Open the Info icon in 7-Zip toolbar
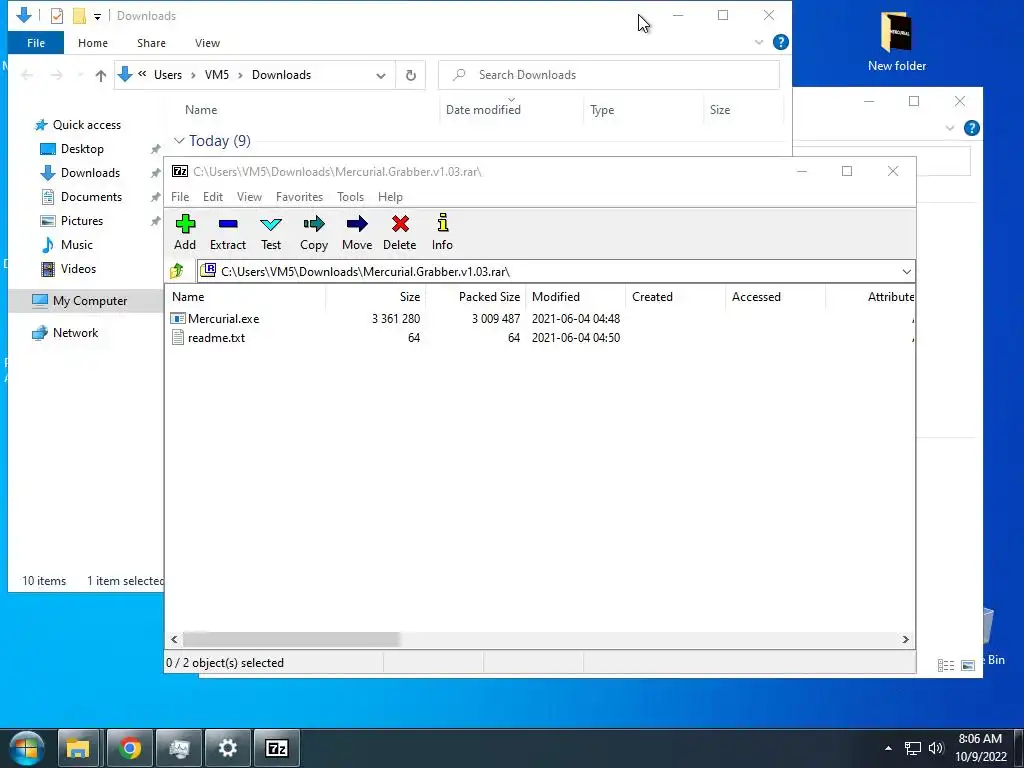 point(442,232)
